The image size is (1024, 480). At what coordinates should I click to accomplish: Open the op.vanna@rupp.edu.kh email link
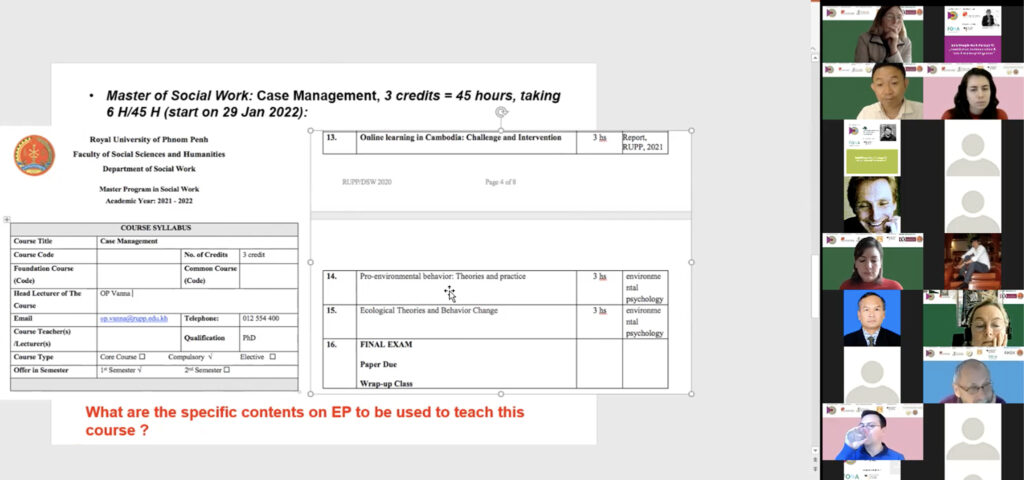134,319
